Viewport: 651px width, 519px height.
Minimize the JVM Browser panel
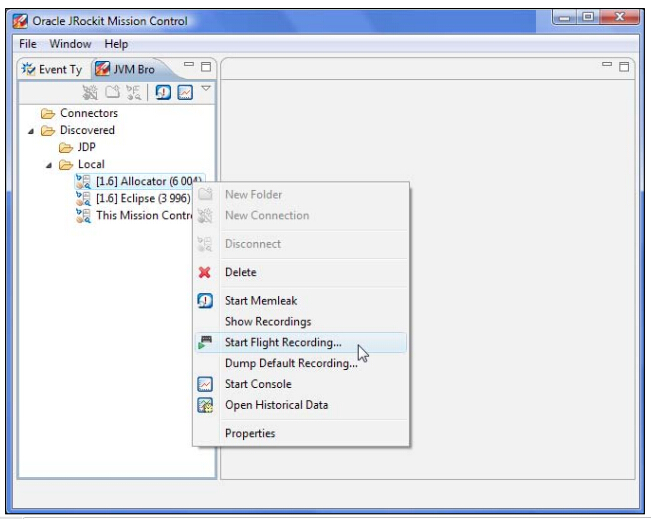(x=189, y=67)
